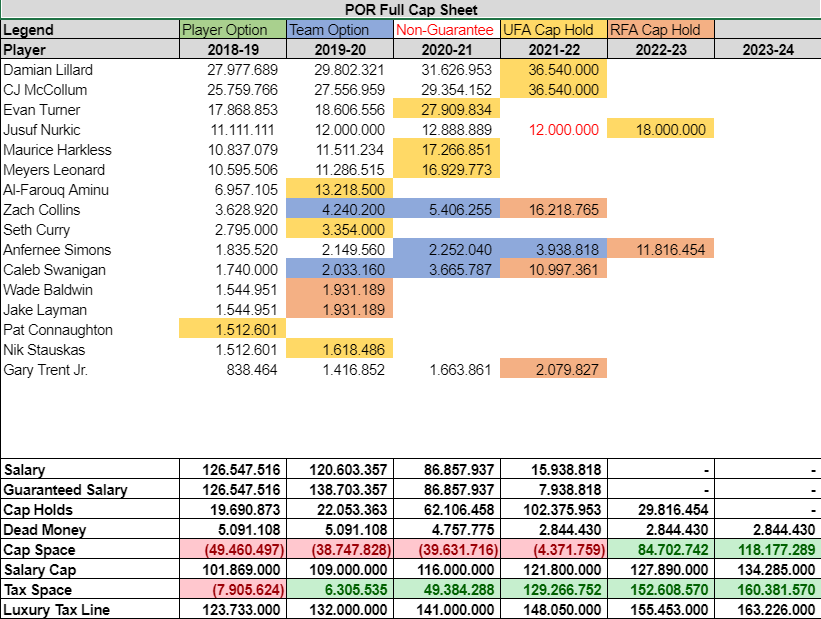Screen dimensions: 821x619
Task: Click the green Player Option legend cell
Action: click(x=231, y=30)
